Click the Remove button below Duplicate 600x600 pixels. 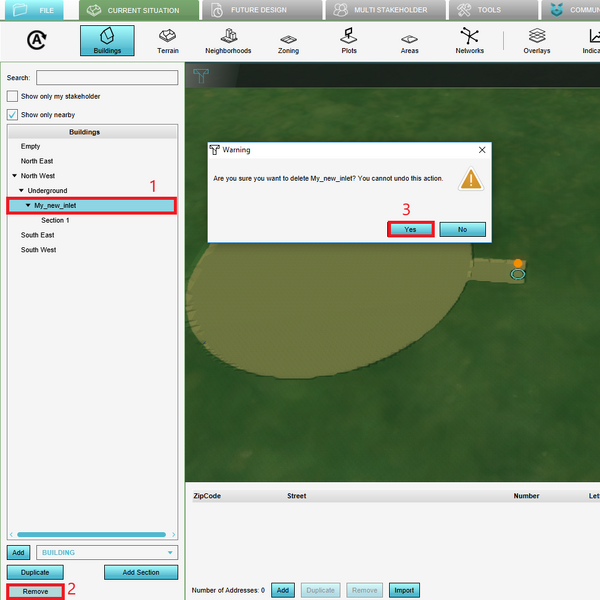(x=35, y=592)
